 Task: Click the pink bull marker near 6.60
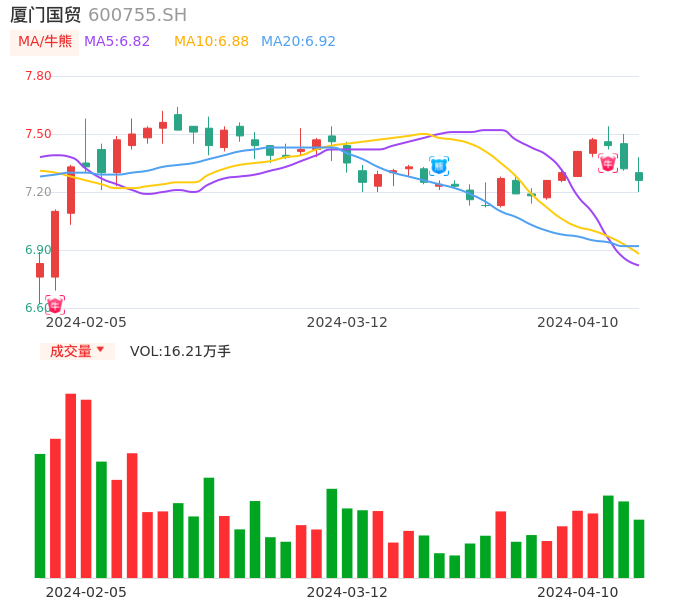[55, 305]
